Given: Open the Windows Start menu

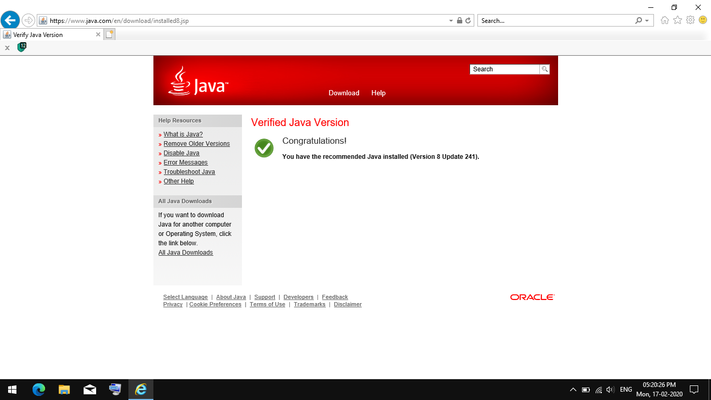Looking at the screenshot, I should (12, 390).
